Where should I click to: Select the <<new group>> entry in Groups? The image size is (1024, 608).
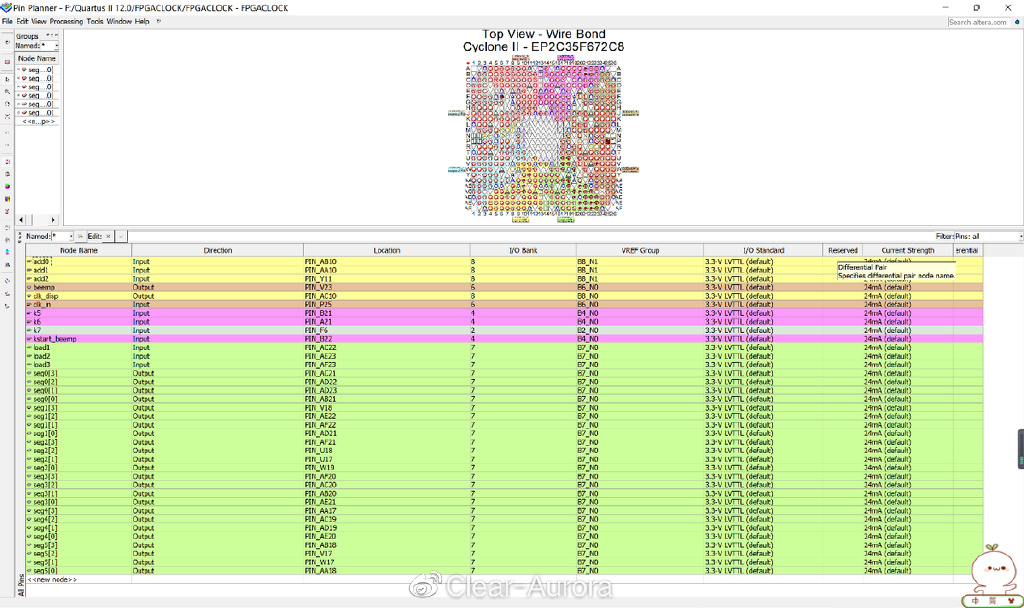39,121
